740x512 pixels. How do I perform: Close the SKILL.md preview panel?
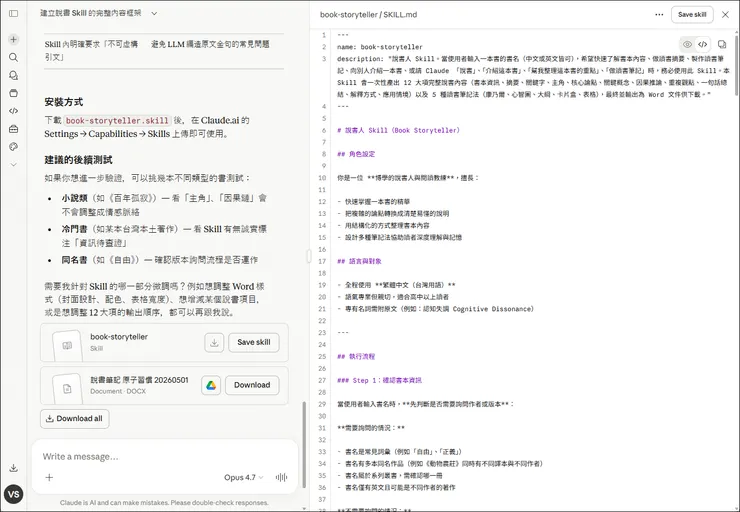[725, 15]
